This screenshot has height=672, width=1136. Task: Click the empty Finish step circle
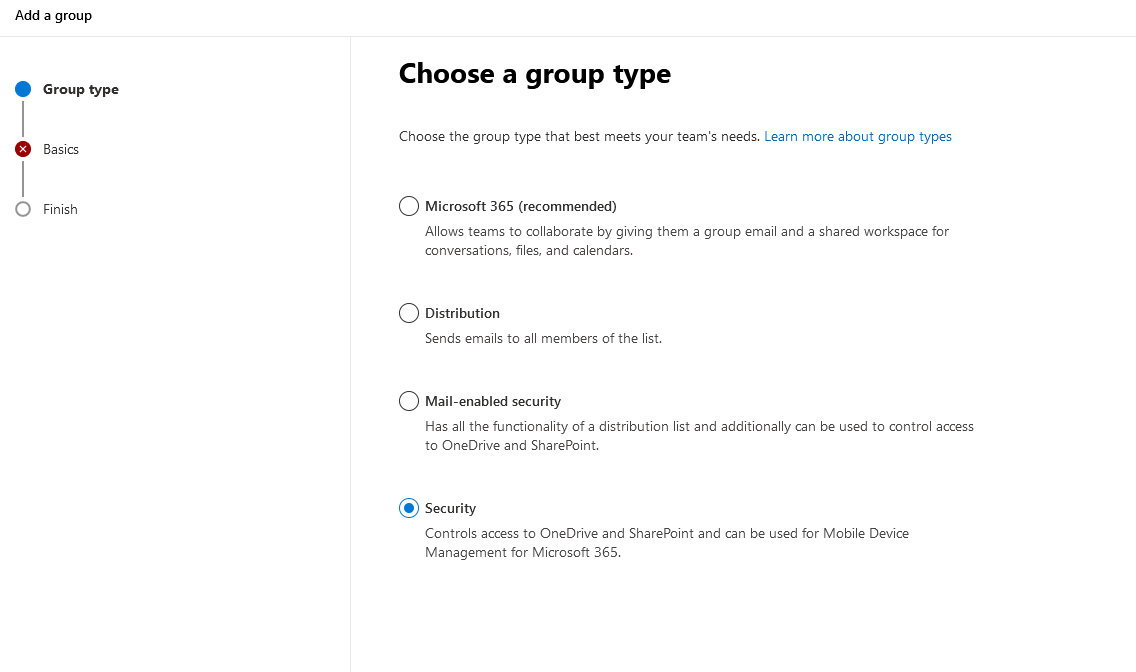point(23,209)
